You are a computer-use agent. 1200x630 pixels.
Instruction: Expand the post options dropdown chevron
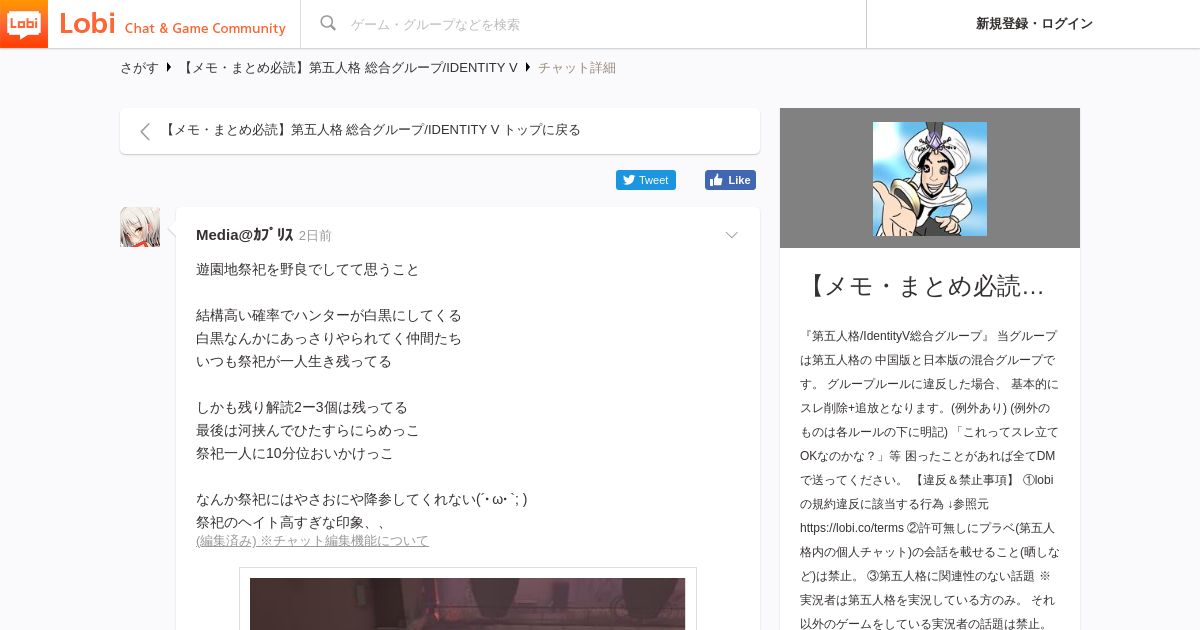[x=731, y=235]
